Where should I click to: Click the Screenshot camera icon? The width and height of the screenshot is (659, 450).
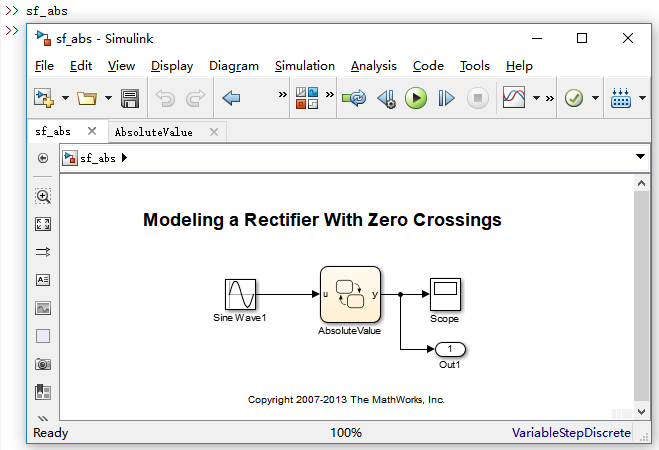coord(43,364)
